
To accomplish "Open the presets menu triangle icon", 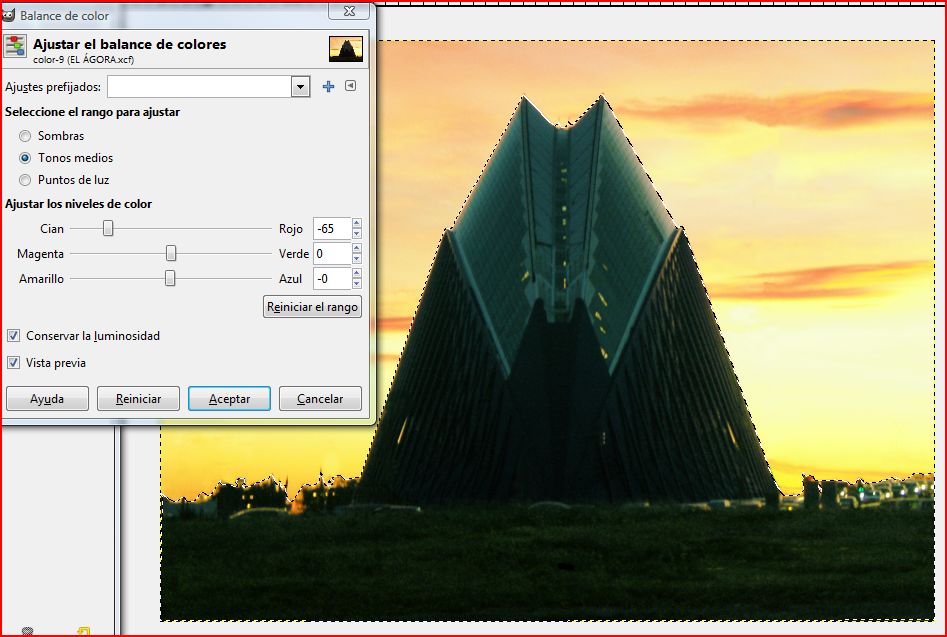I will click(x=350, y=86).
